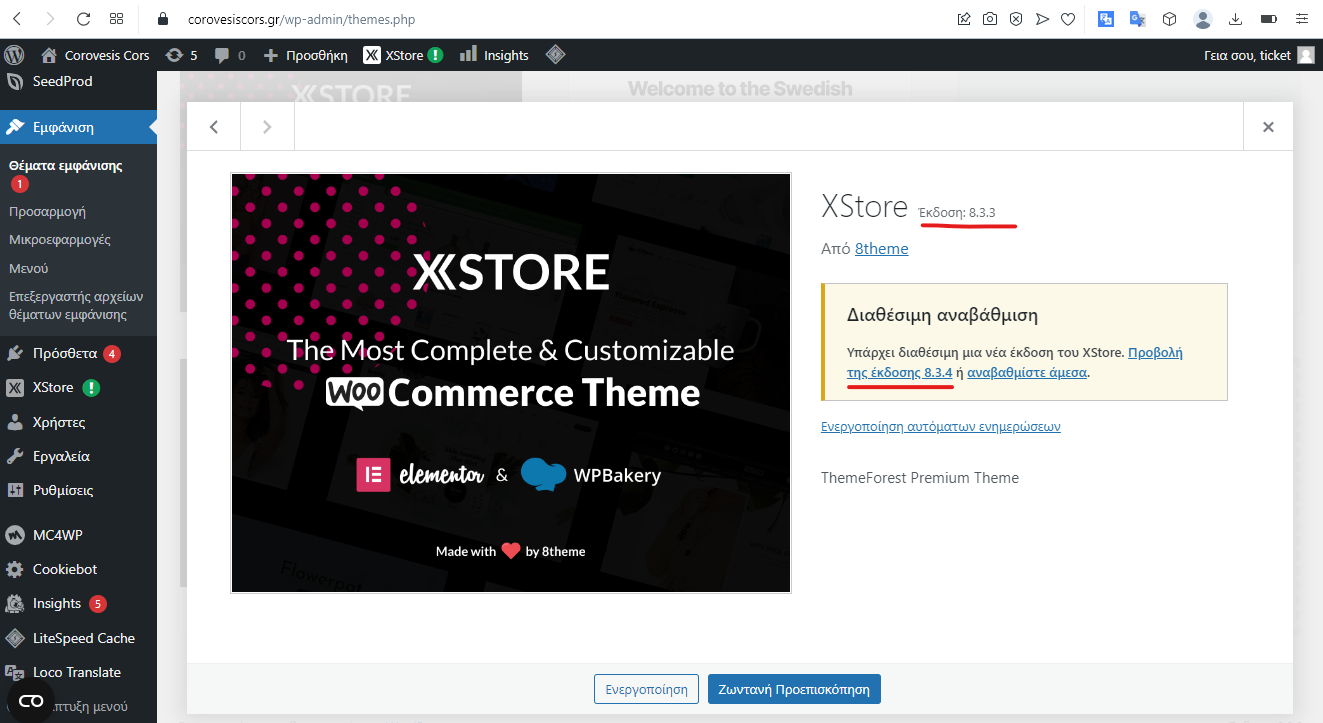Add page to bookmarks with heart icon
Image resolution: width=1323 pixels, height=723 pixels.
coord(1068,19)
